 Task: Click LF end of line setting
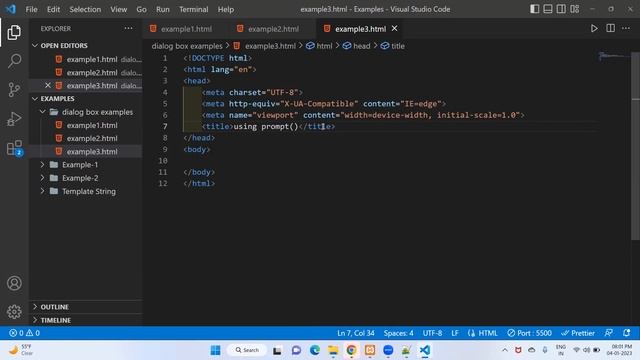point(455,333)
